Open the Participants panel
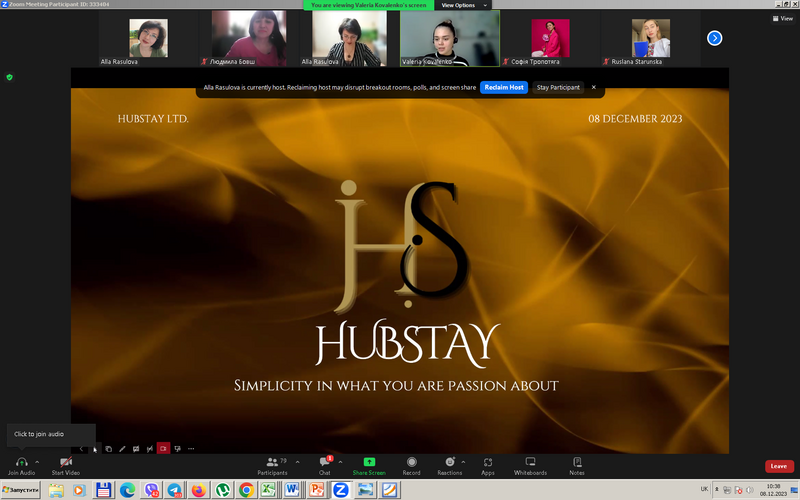The width and height of the screenshot is (800, 500). pos(272,466)
